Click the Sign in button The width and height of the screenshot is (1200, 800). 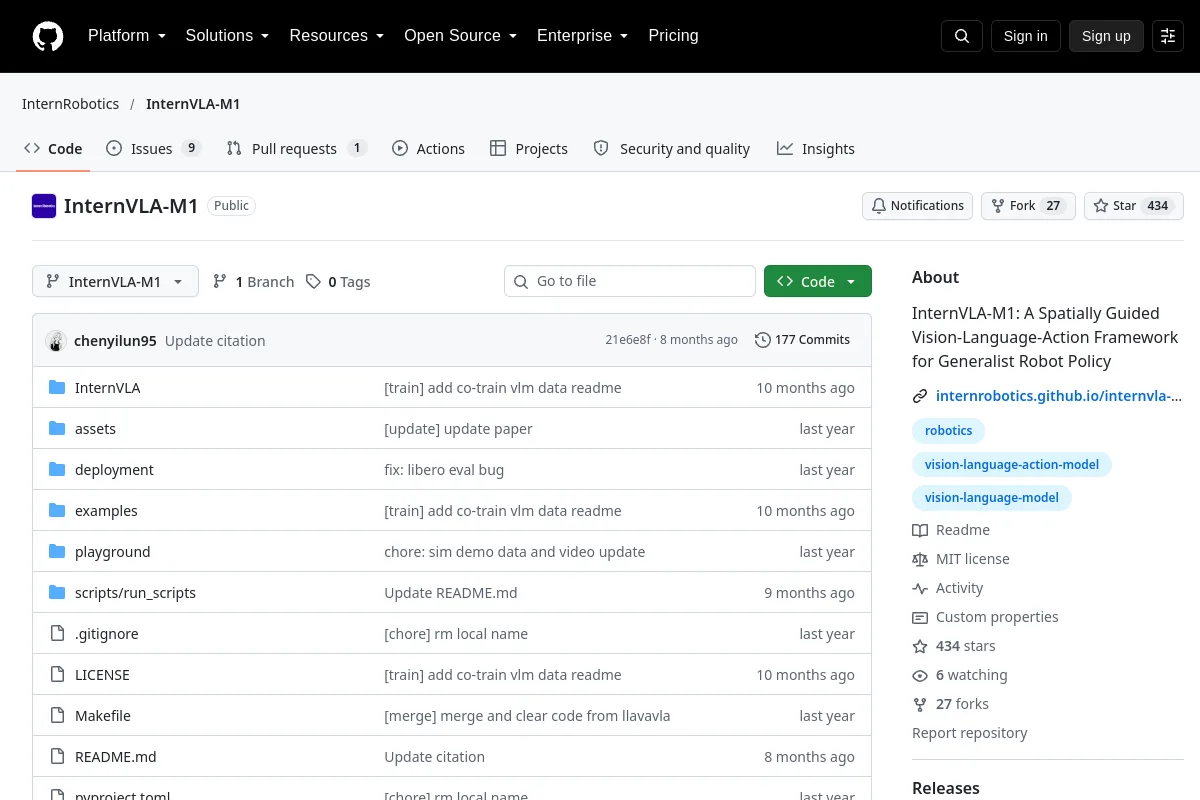1026,36
